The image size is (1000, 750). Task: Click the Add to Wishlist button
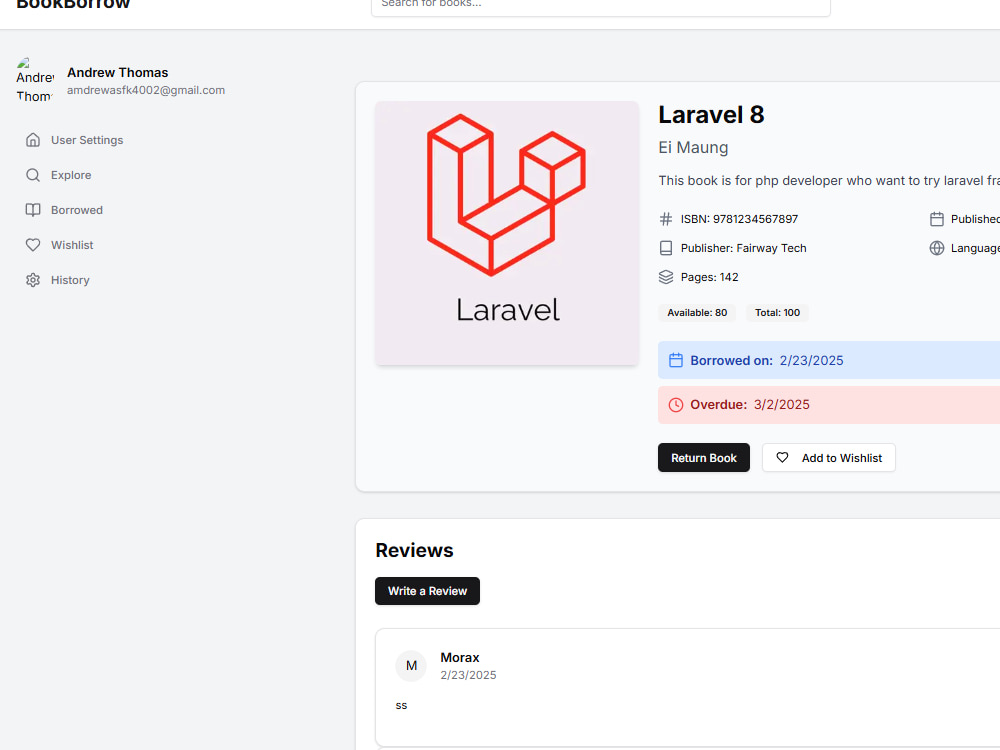point(828,458)
